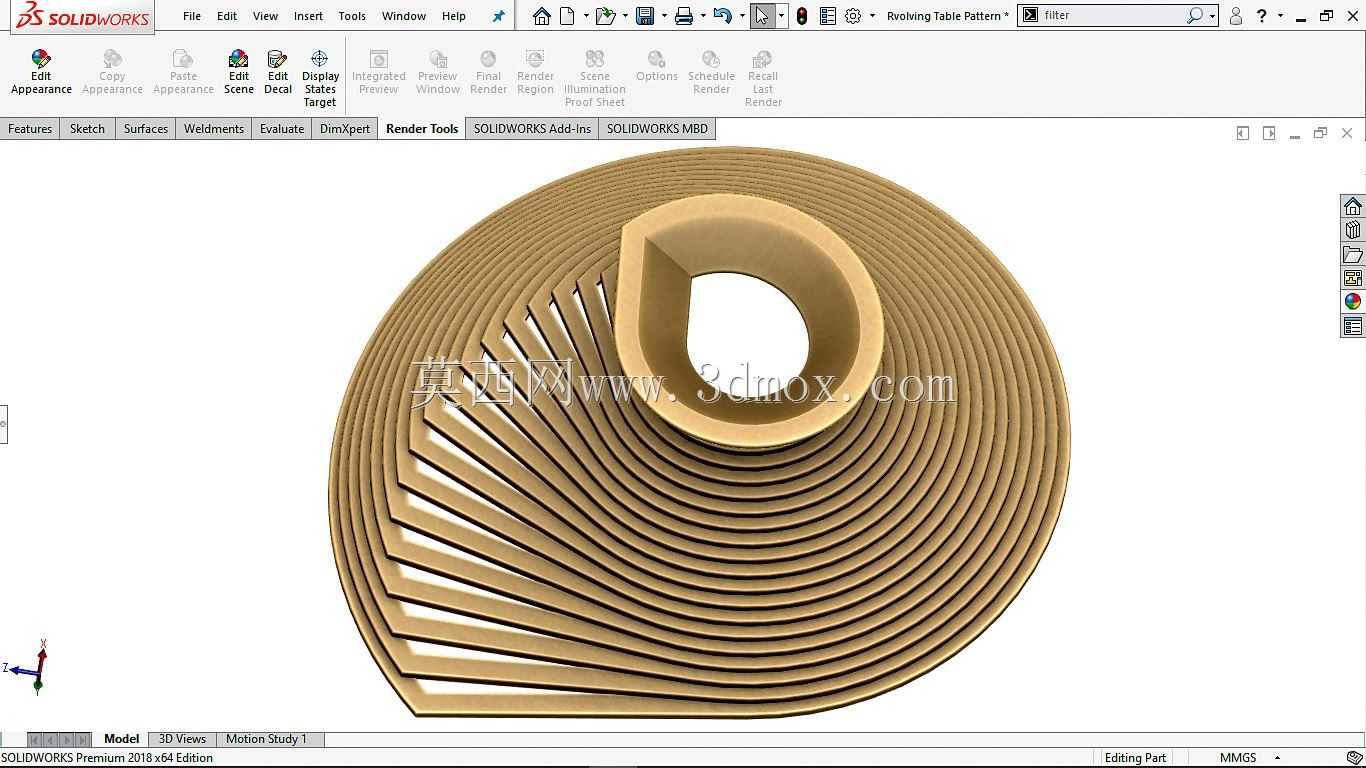The height and width of the screenshot is (768, 1366).
Task: Switch to the SOLIDWORKS Add-Ins tab
Action: 532,129
